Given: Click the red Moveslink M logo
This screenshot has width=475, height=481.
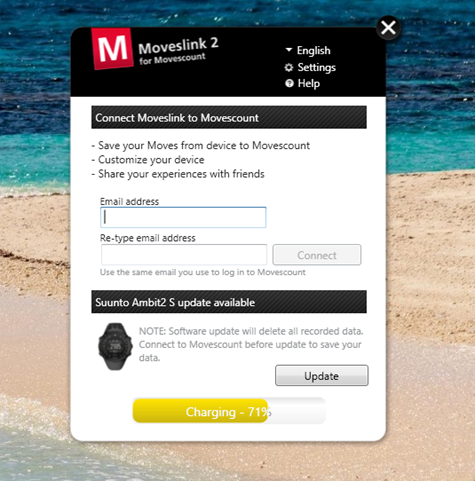Looking at the screenshot, I should pyautogui.click(x=112, y=49).
